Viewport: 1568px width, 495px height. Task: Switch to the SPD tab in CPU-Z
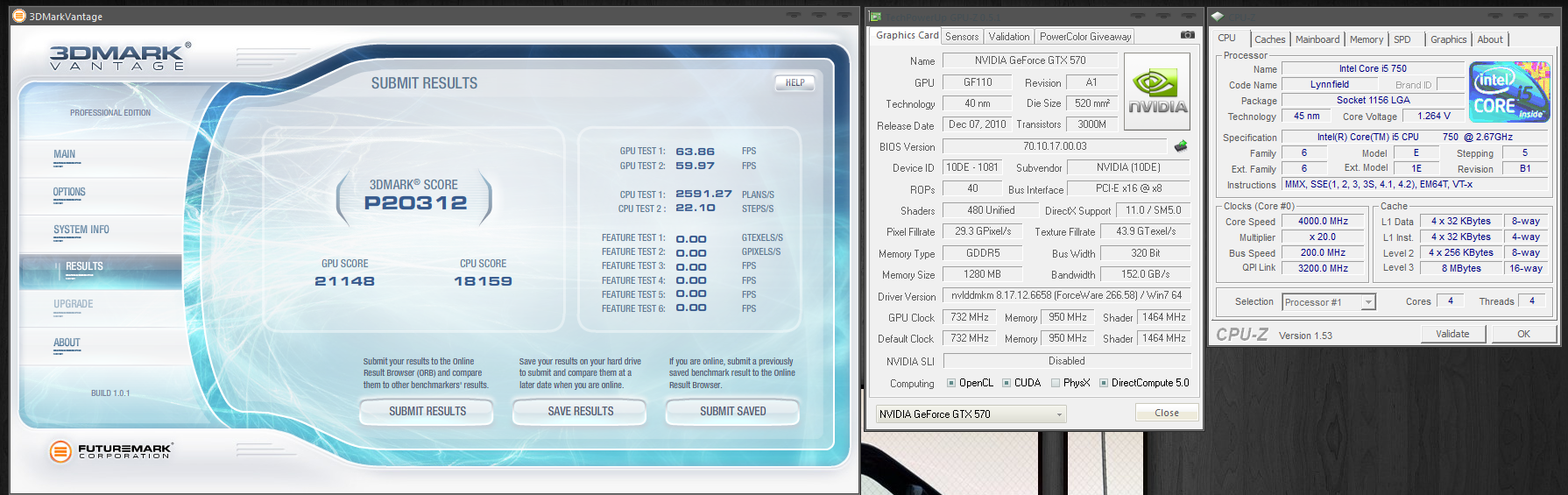tap(1402, 39)
